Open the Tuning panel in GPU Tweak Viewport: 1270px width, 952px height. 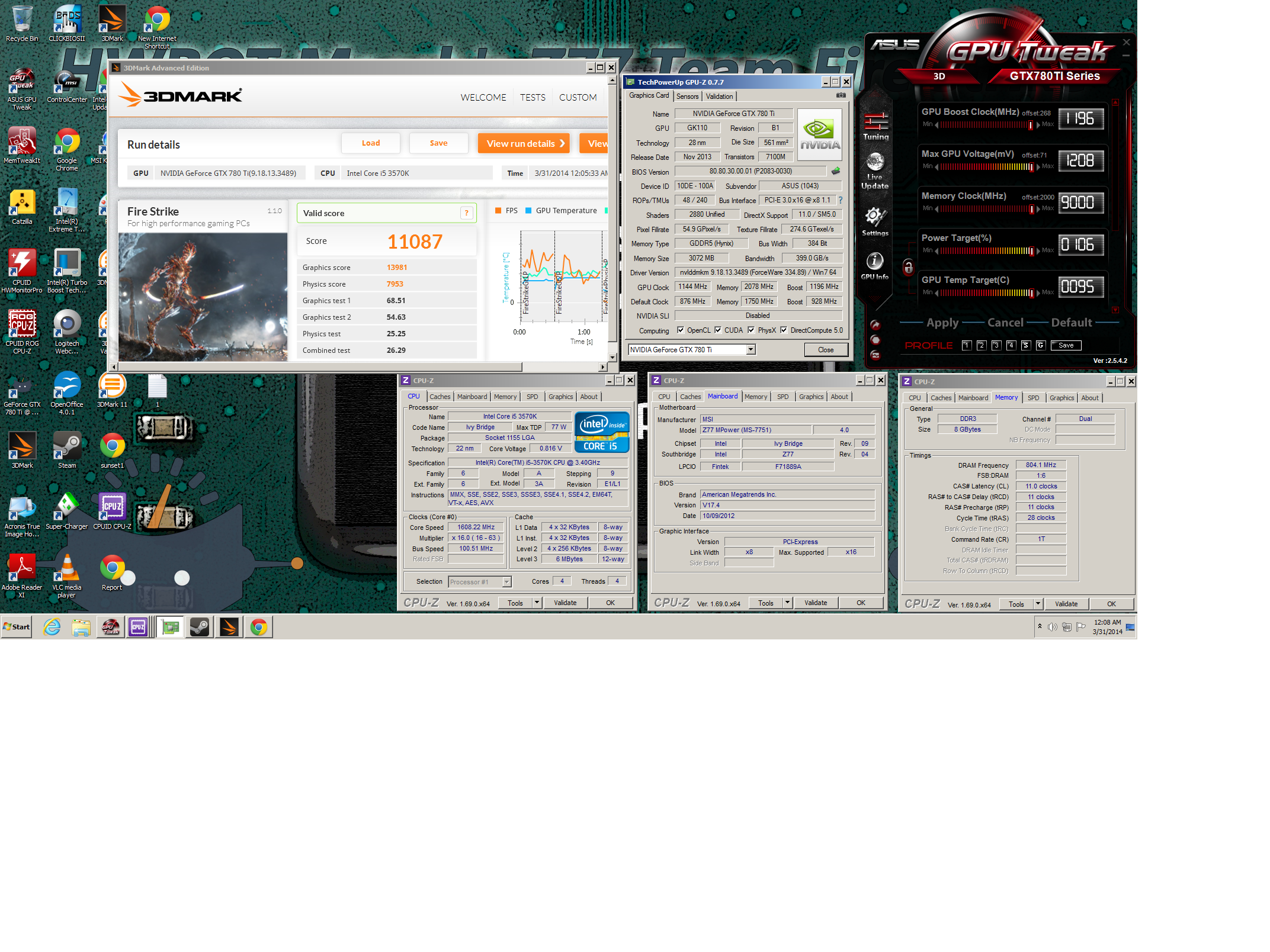pyautogui.click(x=875, y=126)
